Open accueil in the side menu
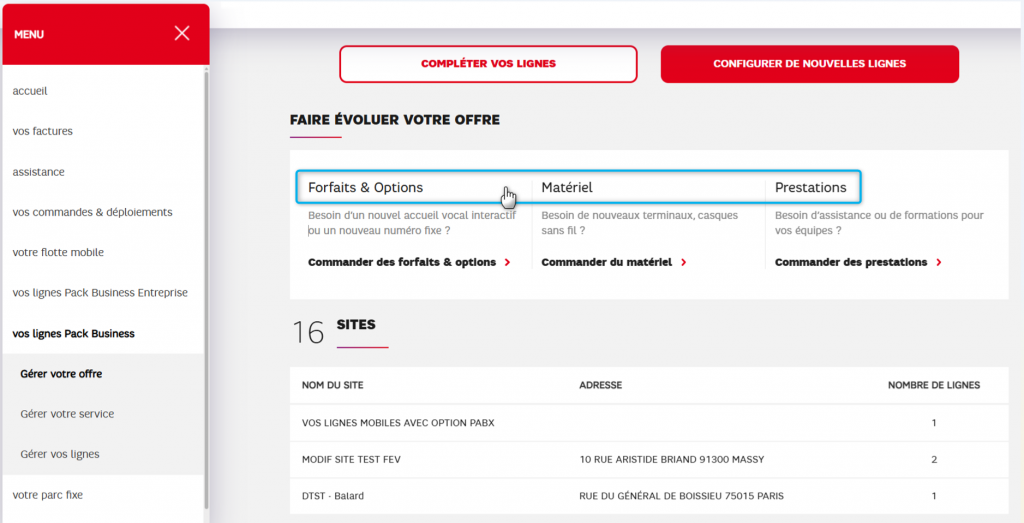Viewport: 1024px width, 523px height. (30, 91)
